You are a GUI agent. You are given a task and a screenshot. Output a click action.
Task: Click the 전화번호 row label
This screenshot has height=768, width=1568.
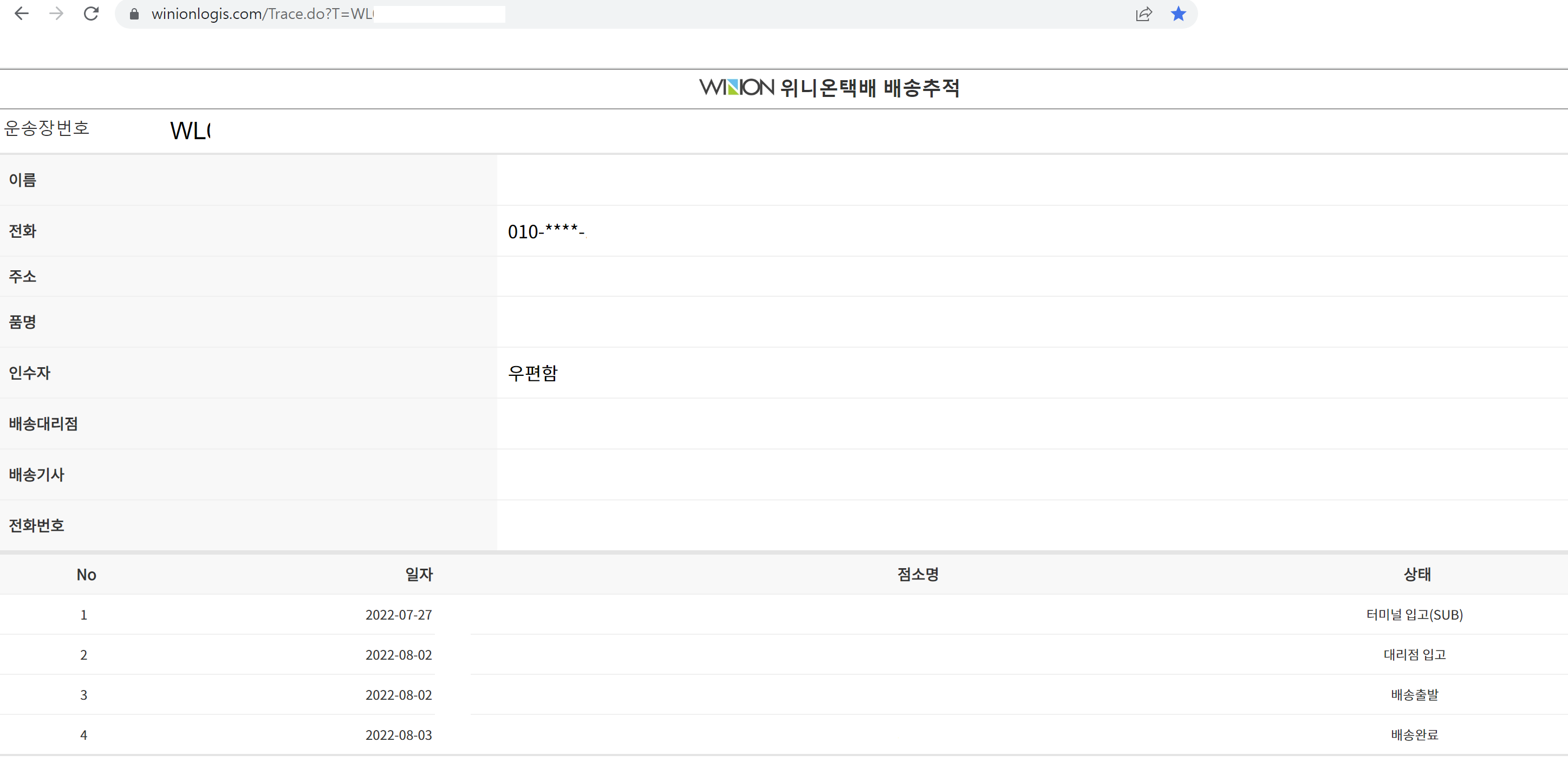(36, 526)
